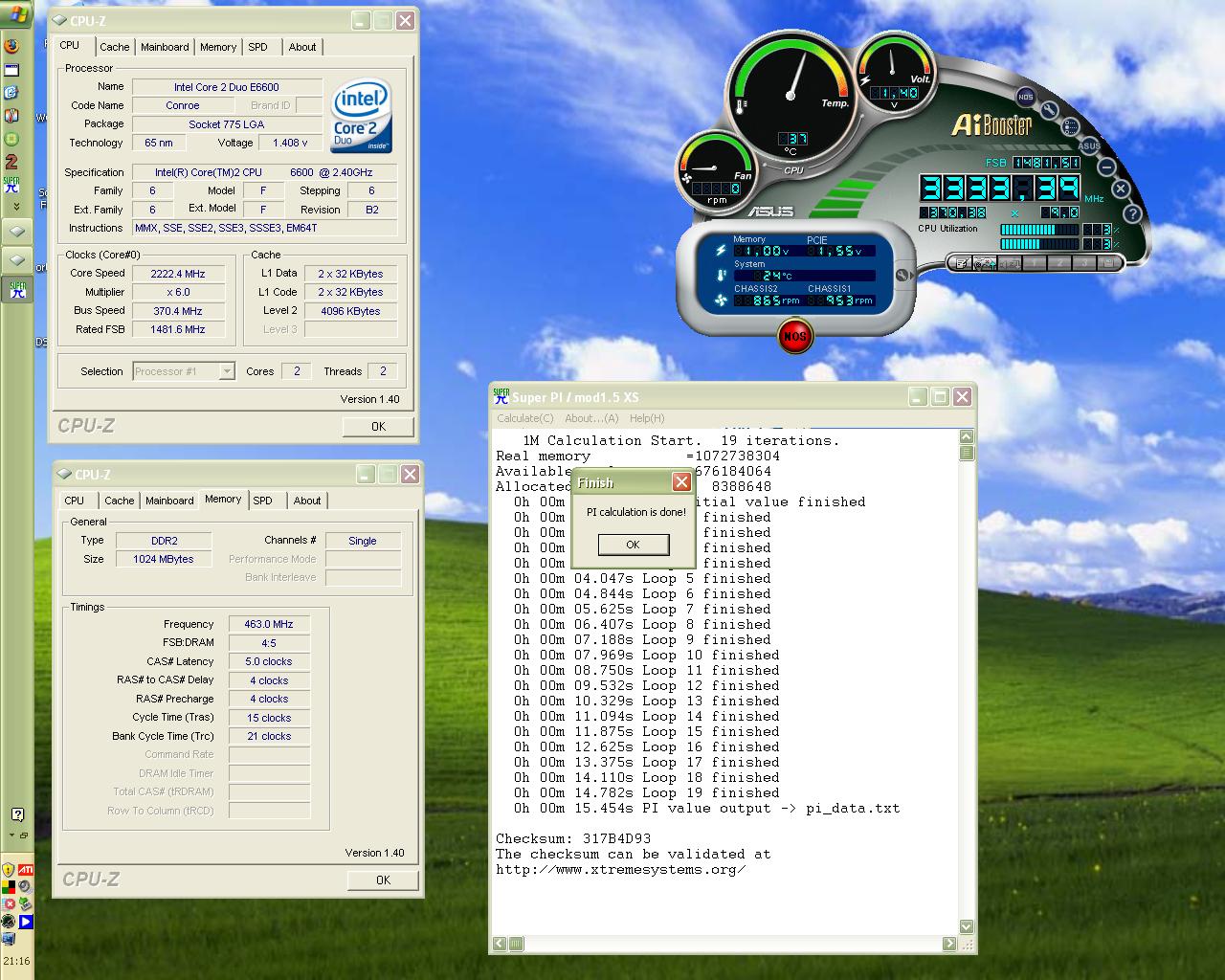The width and height of the screenshot is (1225, 980).
Task: Select Mainboard tab in upper CPU-Z window
Action: pos(165,47)
